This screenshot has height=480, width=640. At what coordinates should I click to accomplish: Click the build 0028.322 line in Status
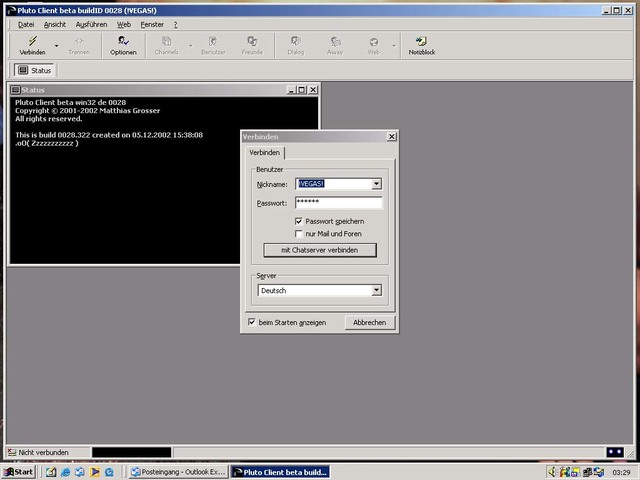109,135
